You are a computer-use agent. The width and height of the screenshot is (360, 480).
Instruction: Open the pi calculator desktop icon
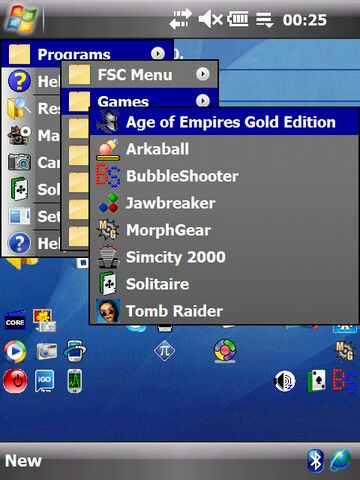coord(164,351)
